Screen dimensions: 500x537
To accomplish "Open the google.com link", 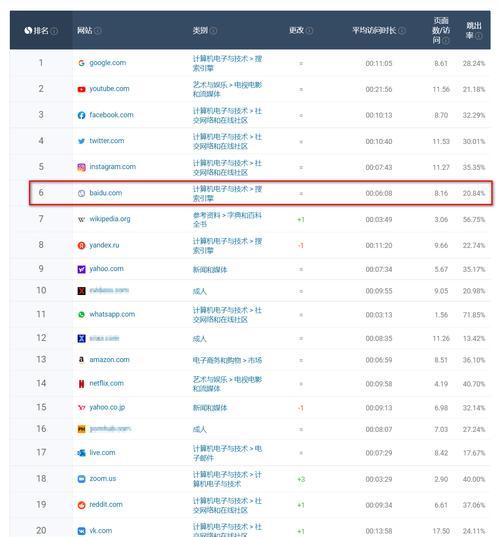I will (108, 63).
